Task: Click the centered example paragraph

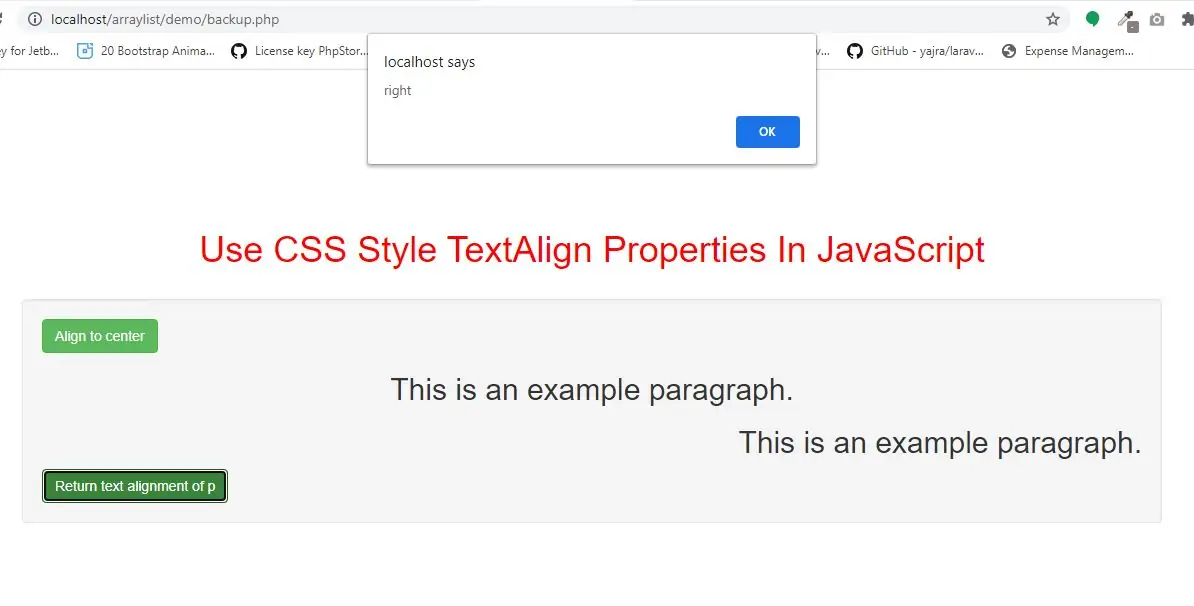Action: click(592, 389)
